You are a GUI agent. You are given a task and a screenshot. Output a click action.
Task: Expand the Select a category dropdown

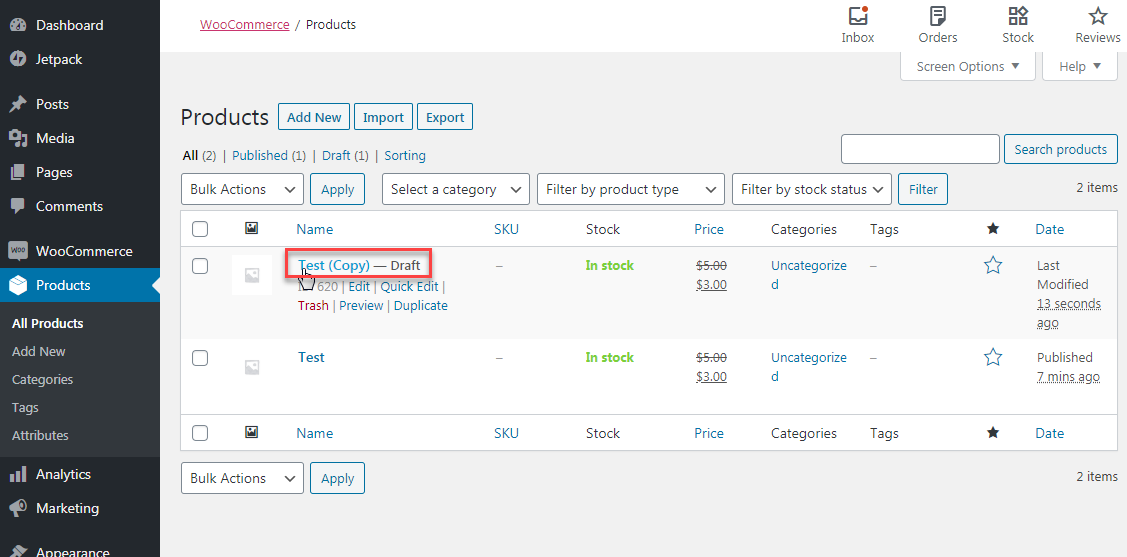tap(456, 189)
